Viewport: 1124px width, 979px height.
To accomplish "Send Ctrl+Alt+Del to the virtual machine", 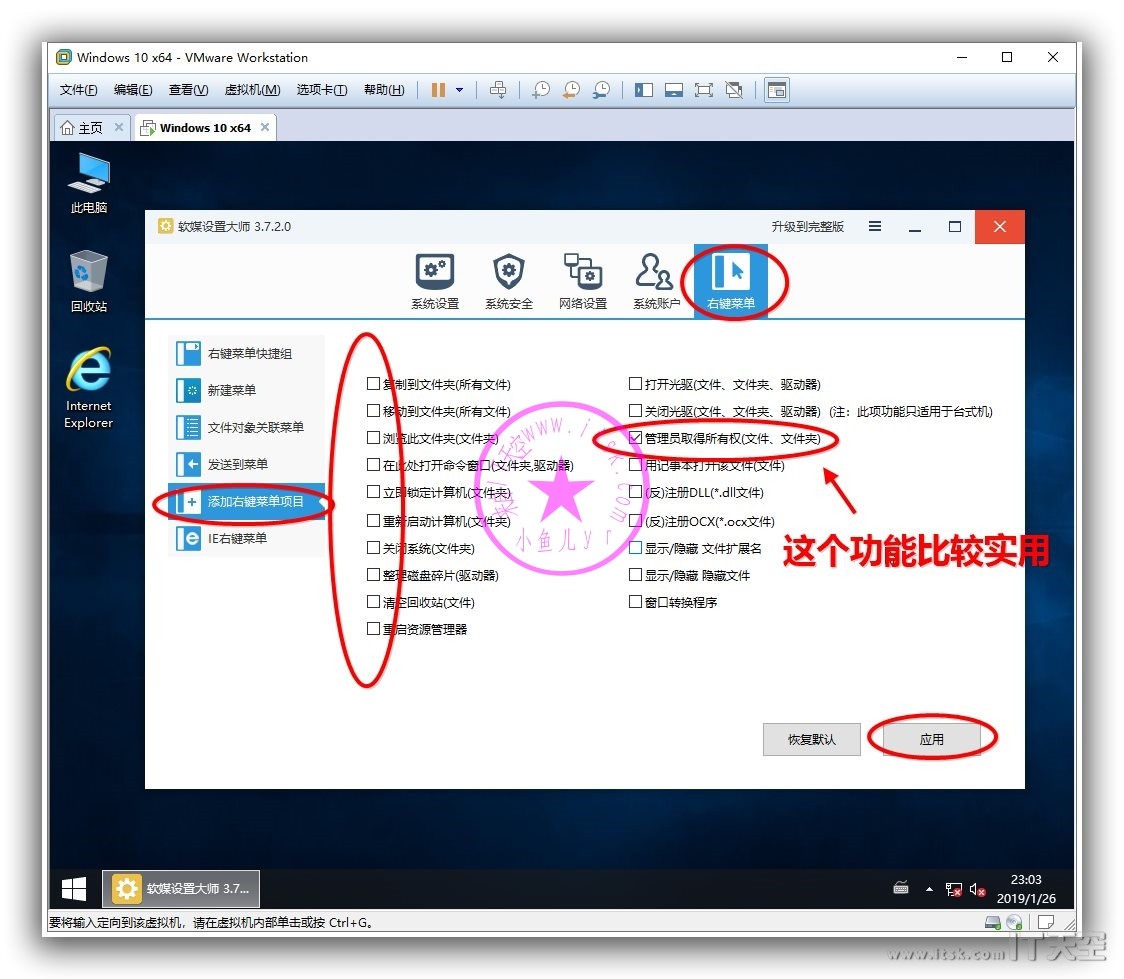I will pos(497,90).
